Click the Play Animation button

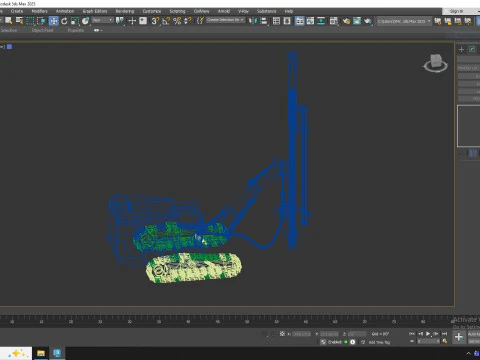click(428, 333)
